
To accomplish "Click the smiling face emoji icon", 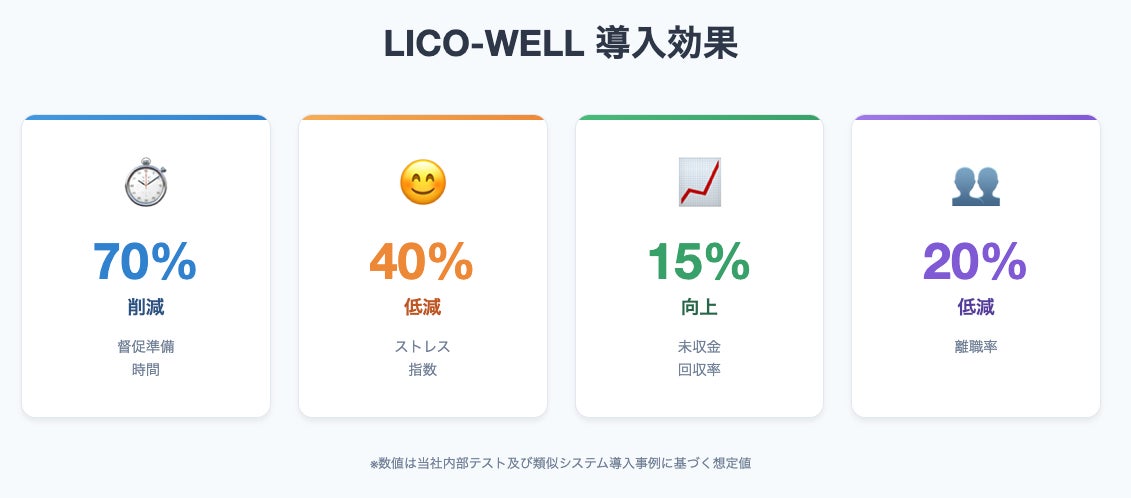I will 422,183.
